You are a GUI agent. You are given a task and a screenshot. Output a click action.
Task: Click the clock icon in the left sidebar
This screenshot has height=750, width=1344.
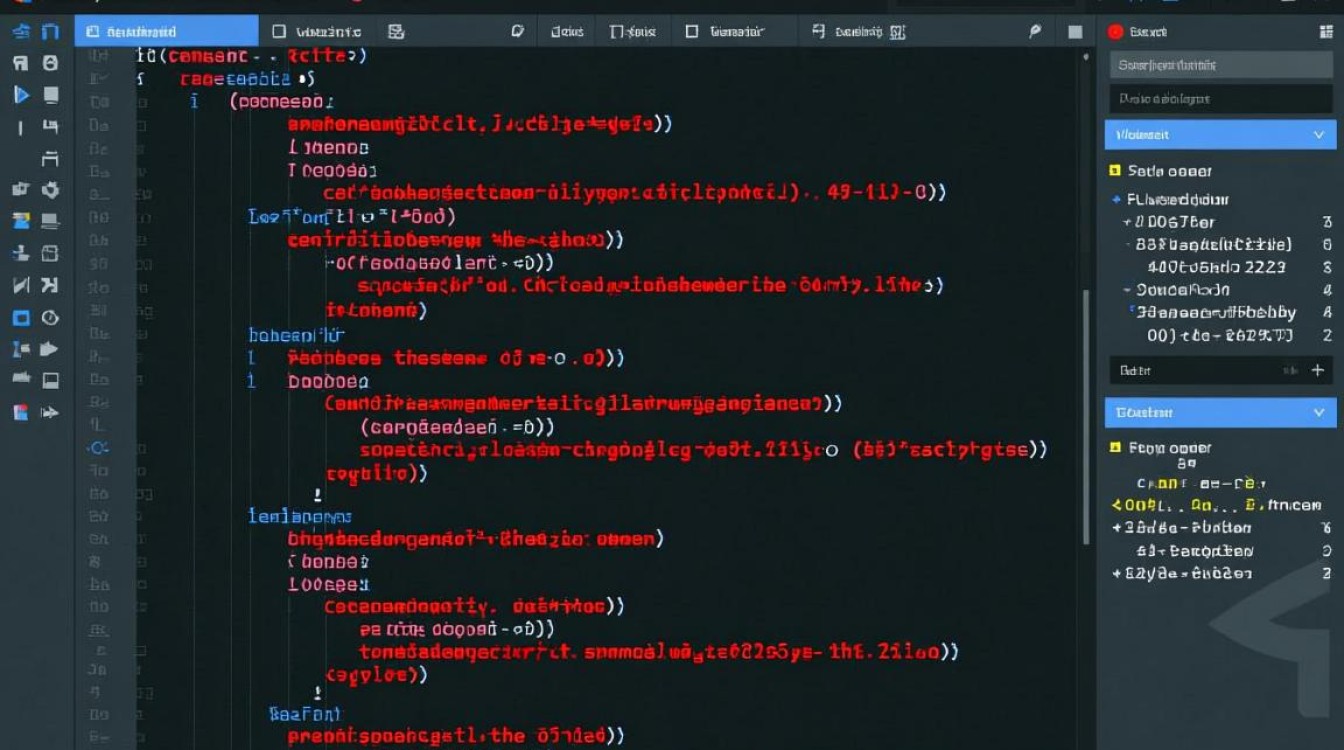click(50, 318)
